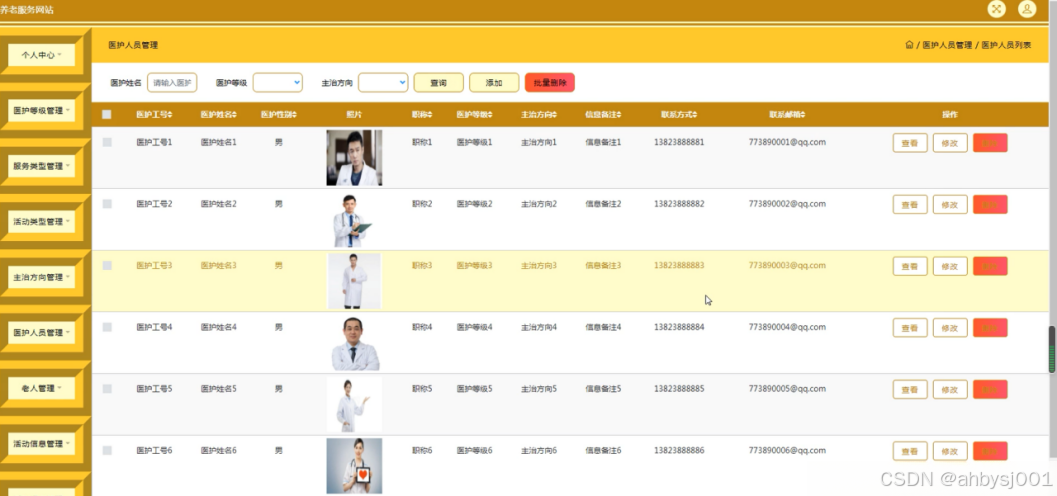Open the 医护等级 filter dropdown

(278, 82)
